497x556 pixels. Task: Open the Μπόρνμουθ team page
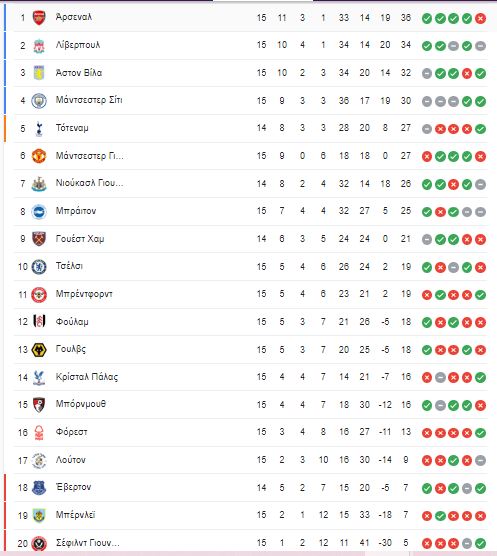point(81,404)
